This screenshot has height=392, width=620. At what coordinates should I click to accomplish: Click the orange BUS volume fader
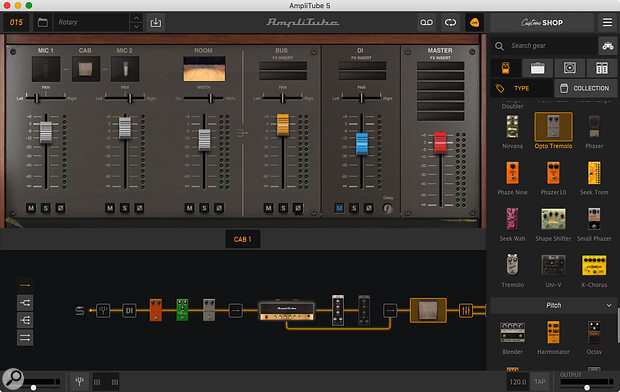(x=283, y=125)
